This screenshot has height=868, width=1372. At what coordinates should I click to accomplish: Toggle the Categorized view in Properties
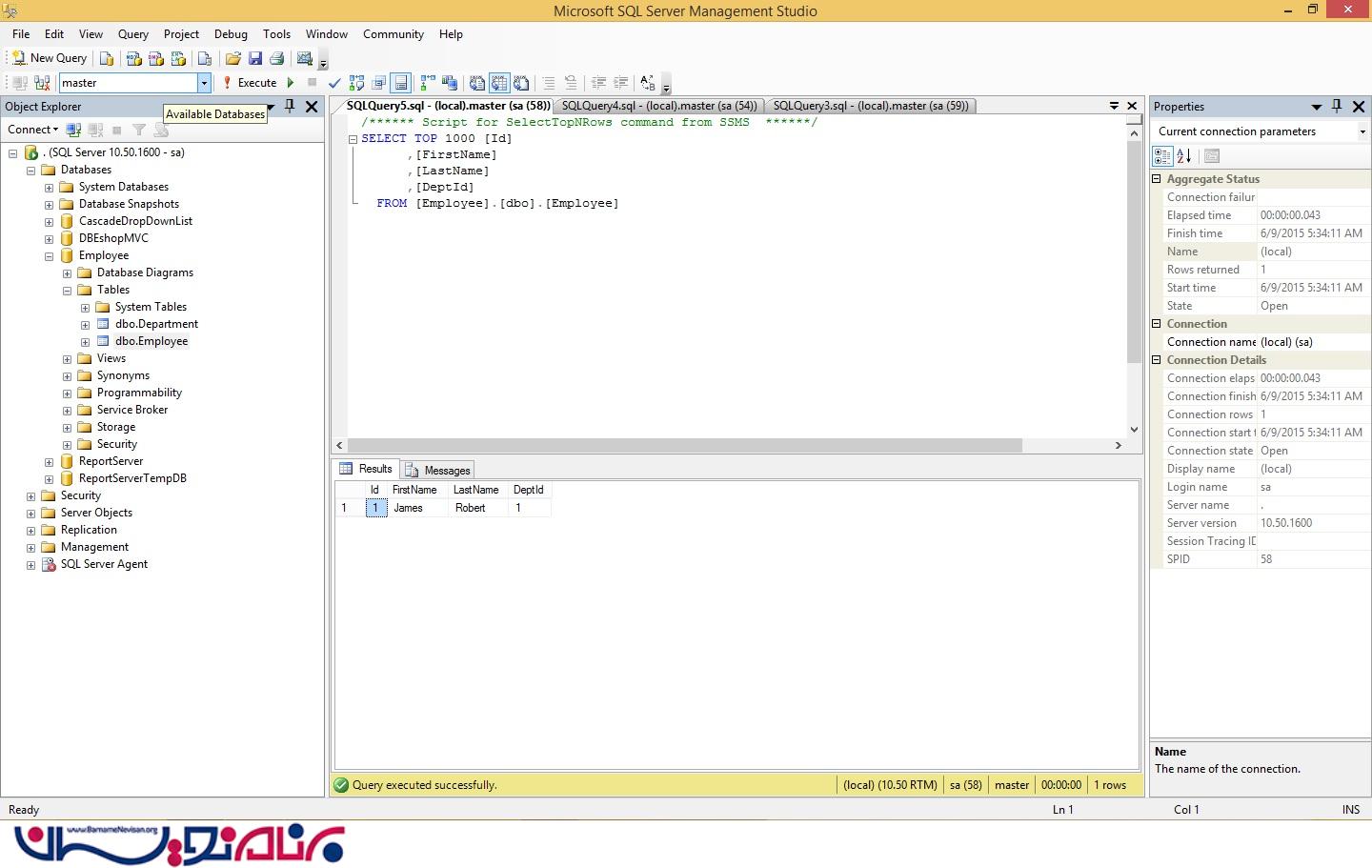tap(1162, 156)
